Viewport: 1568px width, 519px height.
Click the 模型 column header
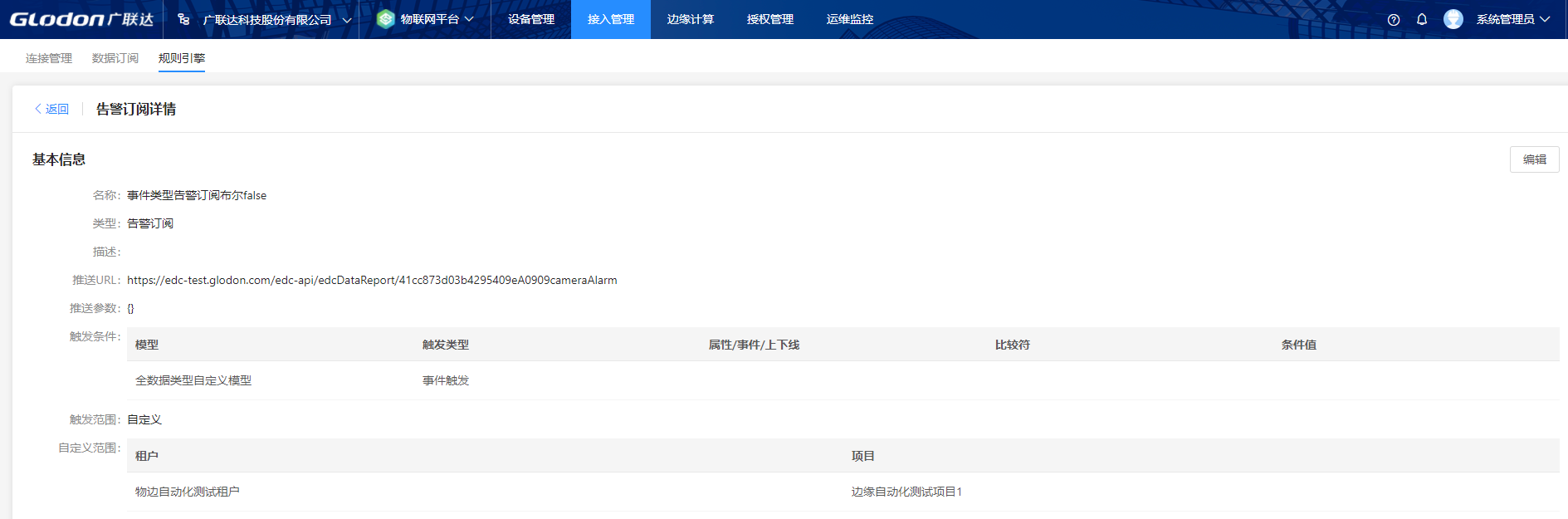(147, 345)
